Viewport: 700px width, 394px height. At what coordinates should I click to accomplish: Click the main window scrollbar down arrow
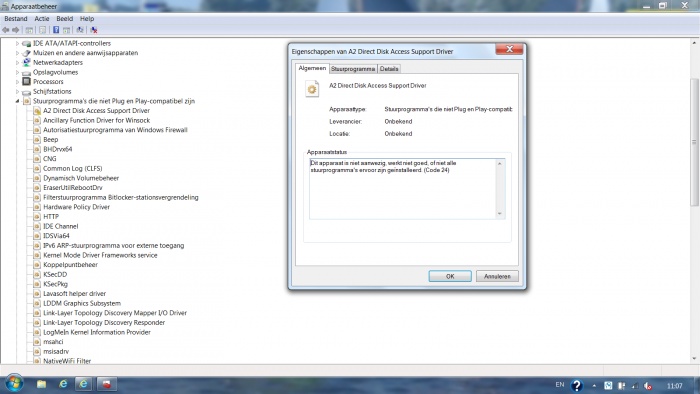[x=694, y=358]
